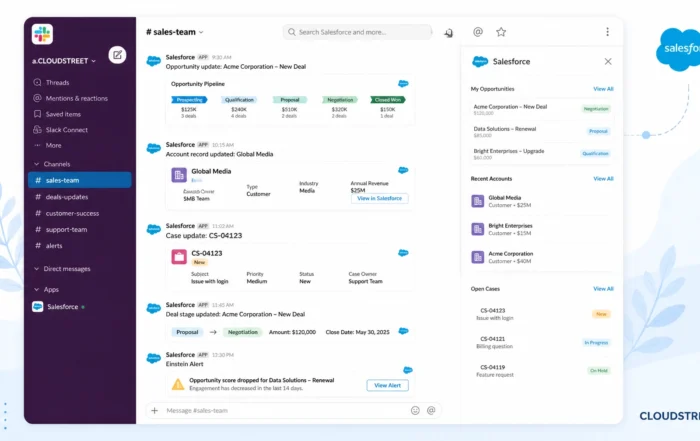Click Salesforce cloud icon in panel header
Viewport: 700px width, 441px height.
[x=480, y=62]
